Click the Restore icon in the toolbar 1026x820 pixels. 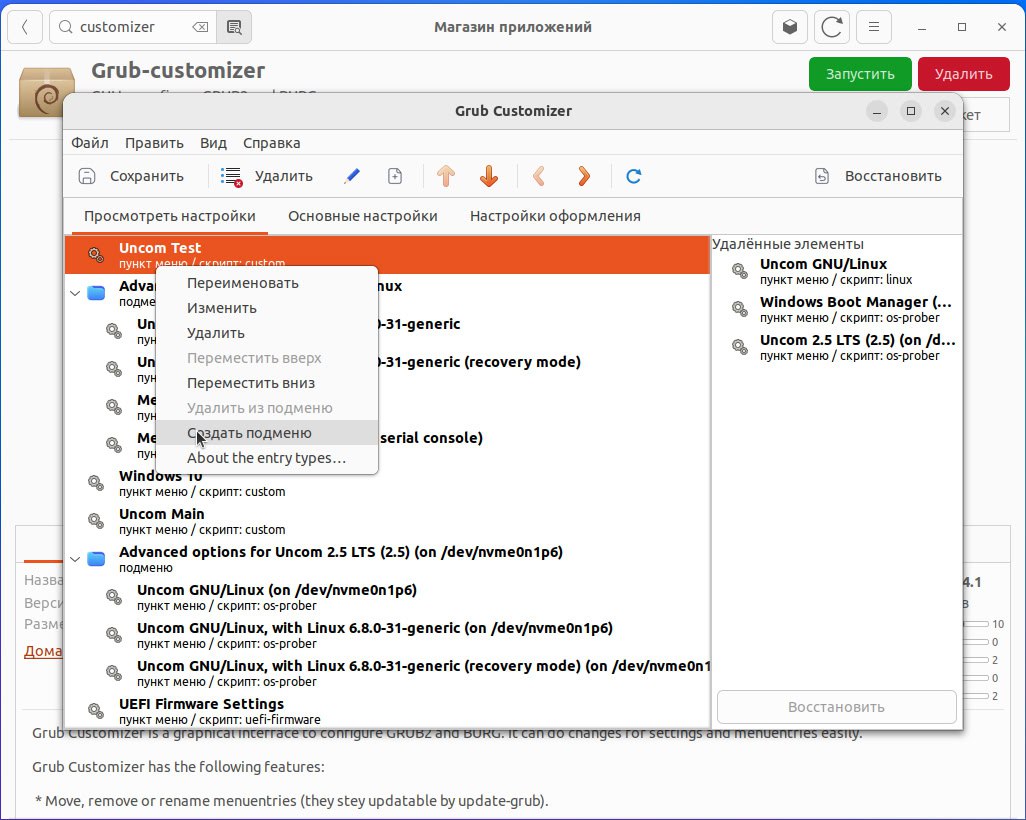coord(822,176)
